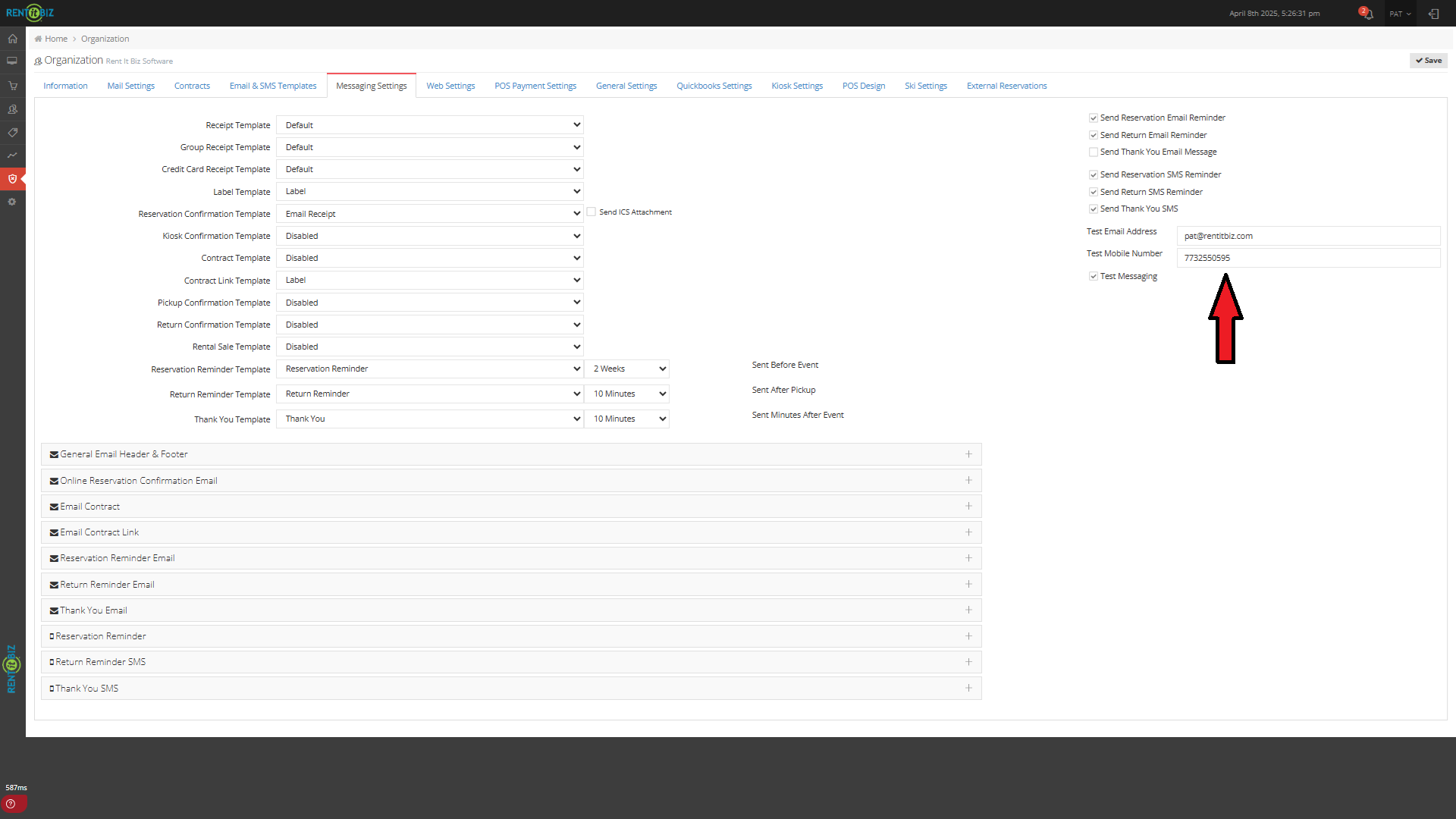Open the home icon in sidebar
Viewport: 1456px width, 819px height.
click(x=12, y=39)
